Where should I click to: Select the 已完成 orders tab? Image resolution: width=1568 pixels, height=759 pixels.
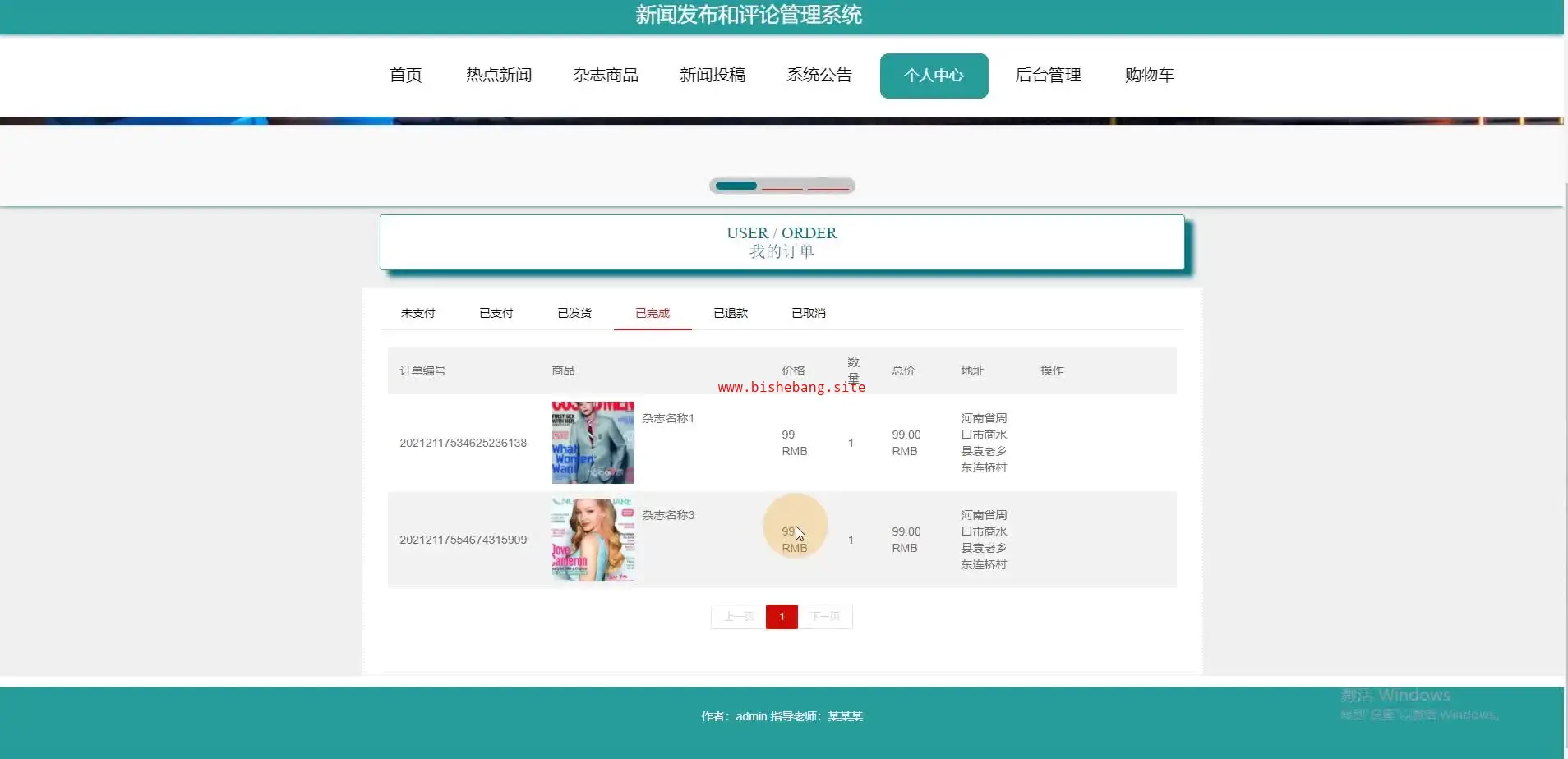[653, 313]
